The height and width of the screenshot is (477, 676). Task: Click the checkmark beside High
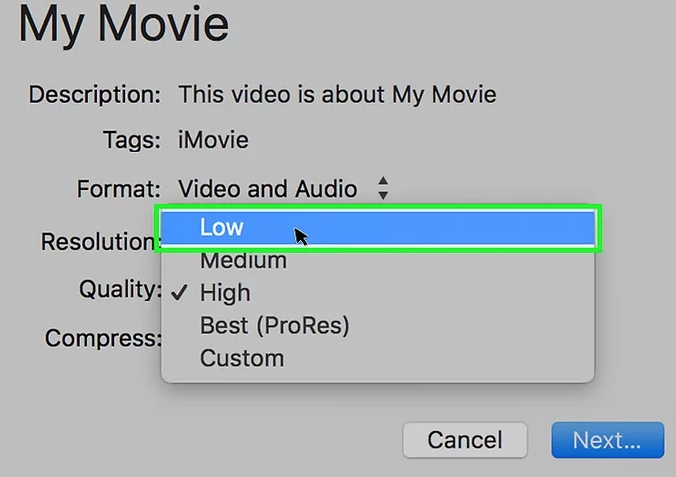[x=180, y=293]
